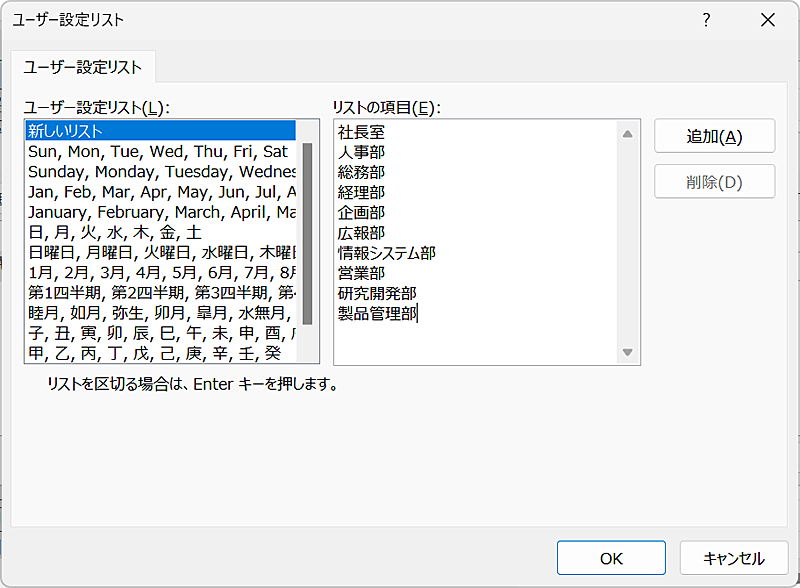Image resolution: width=800 pixels, height=588 pixels.
Task: Select the 日, 月, 火, 水 list entry
Action: coord(160,232)
